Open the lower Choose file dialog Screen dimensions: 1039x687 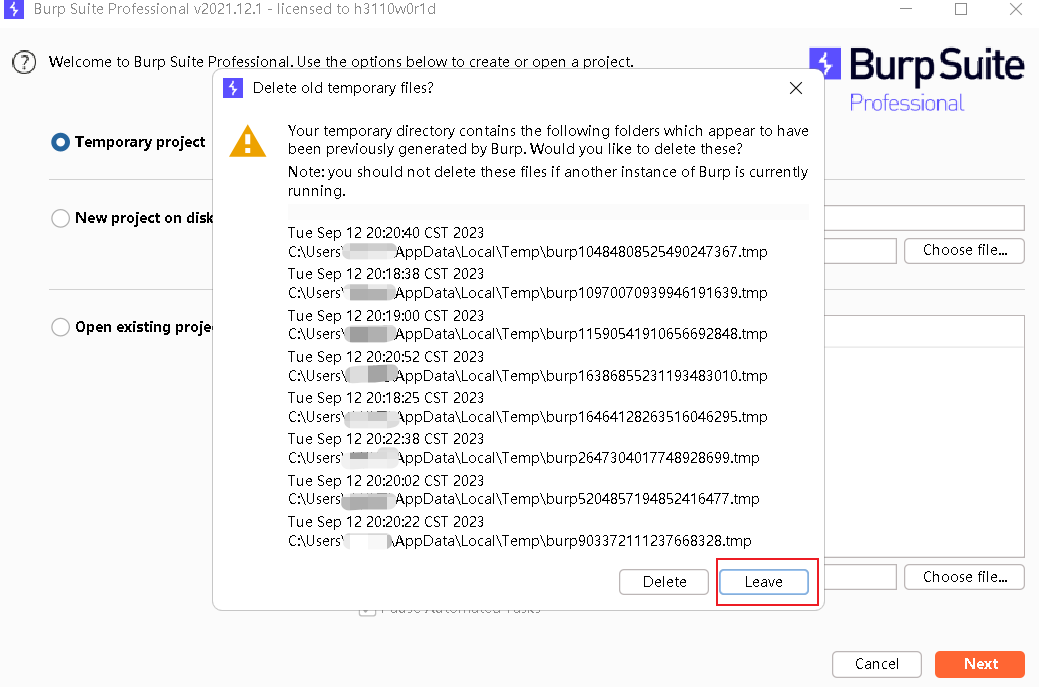point(963,576)
